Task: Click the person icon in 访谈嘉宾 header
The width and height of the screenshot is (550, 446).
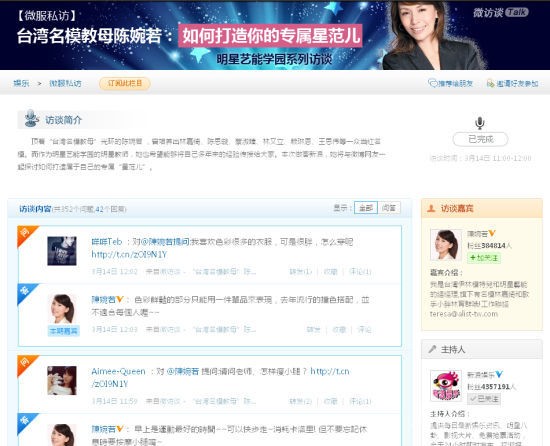Action: [x=431, y=208]
